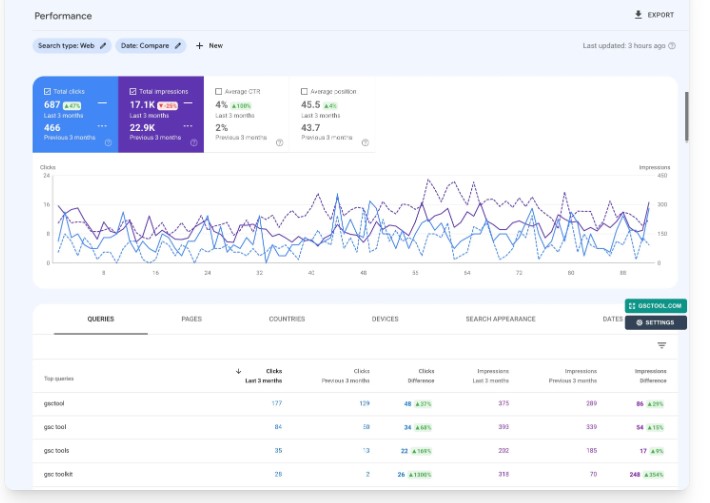Enable the Average position checkbox

click(305, 91)
